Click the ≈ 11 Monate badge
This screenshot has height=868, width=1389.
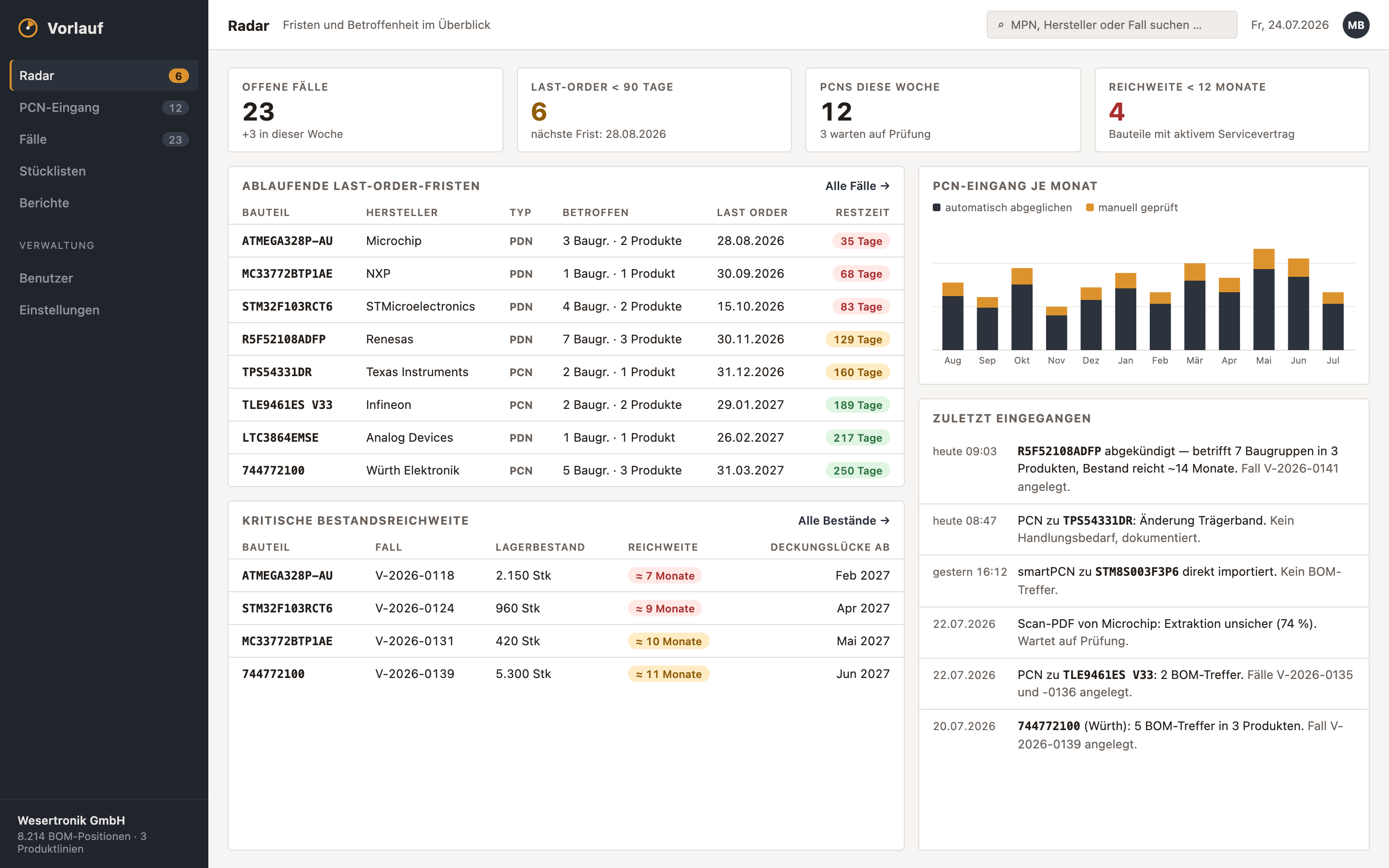point(668,673)
